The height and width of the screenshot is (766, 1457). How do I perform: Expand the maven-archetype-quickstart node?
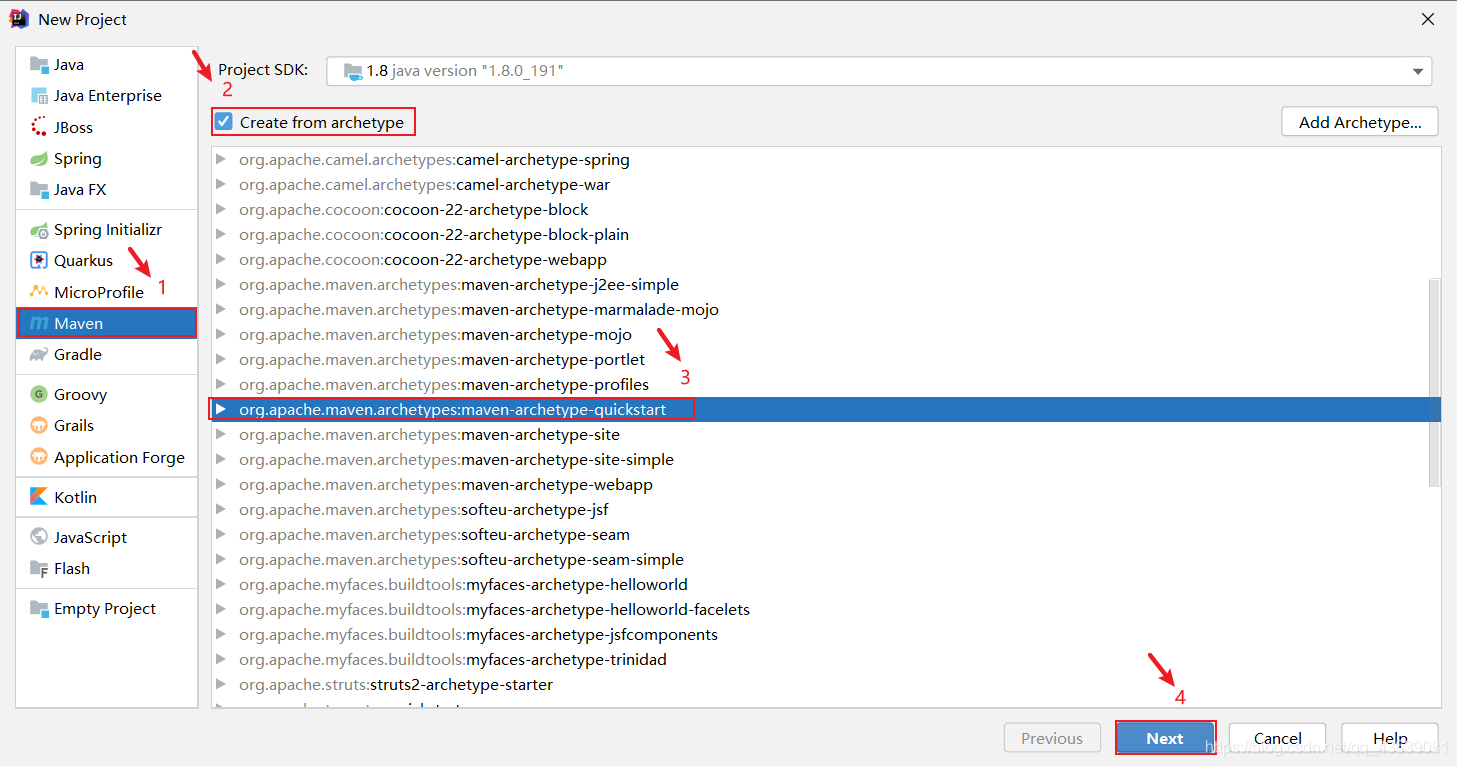click(221, 409)
